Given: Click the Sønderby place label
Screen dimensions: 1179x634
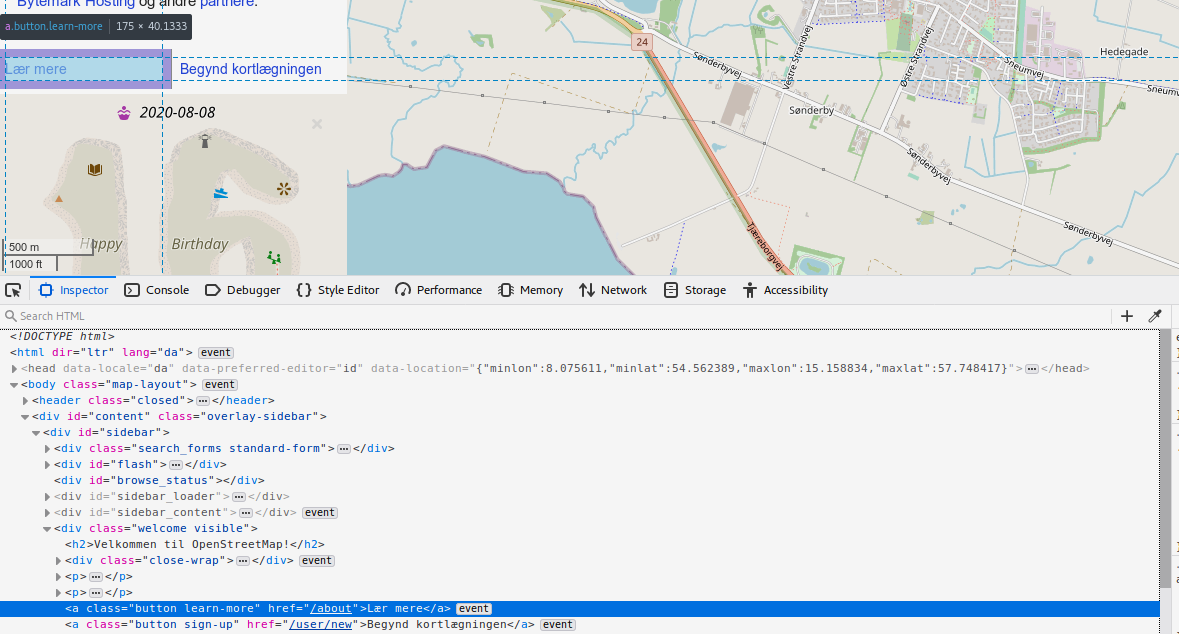Looking at the screenshot, I should click(x=811, y=111).
